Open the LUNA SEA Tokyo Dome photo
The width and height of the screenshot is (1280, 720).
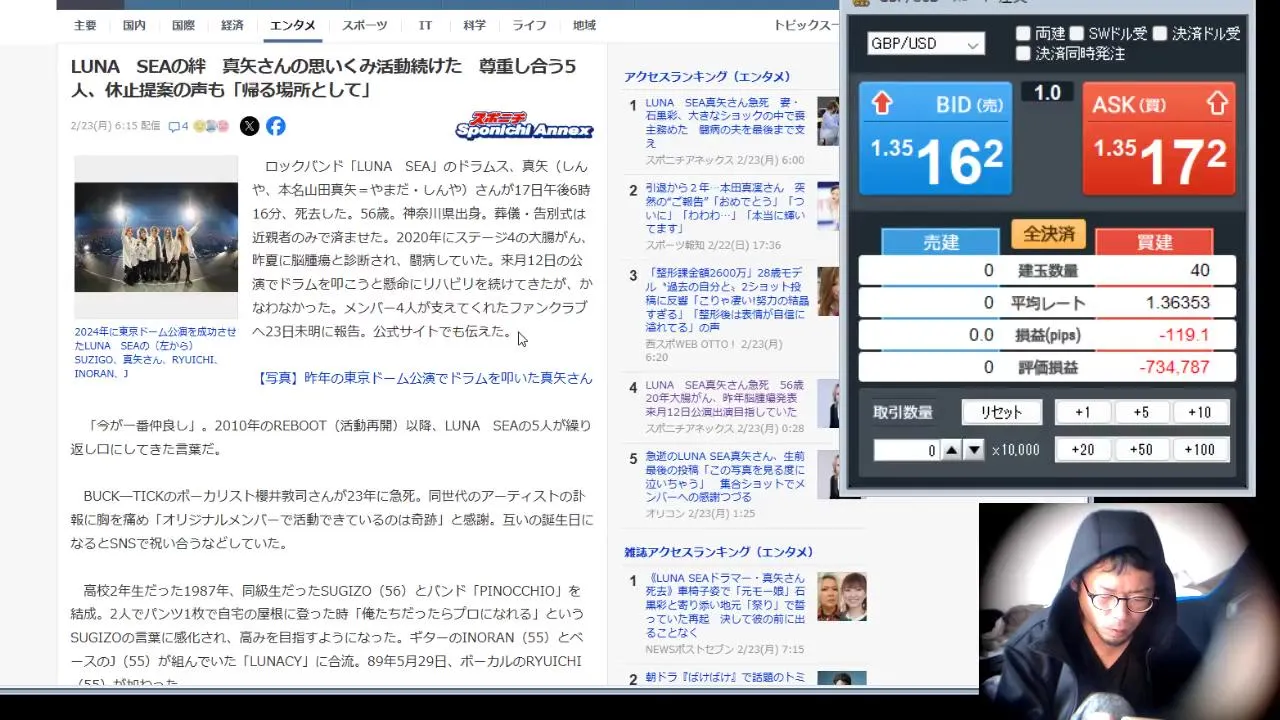point(156,237)
